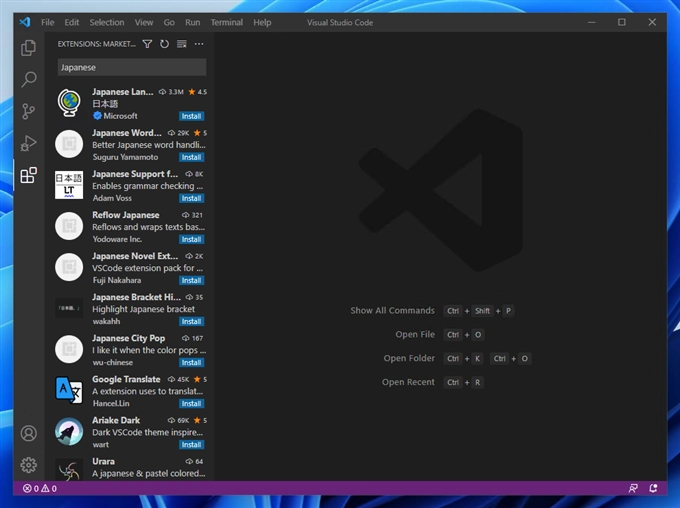
Task: Click the Yodoware Inc. publisher name
Action: click(x=117, y=239)
